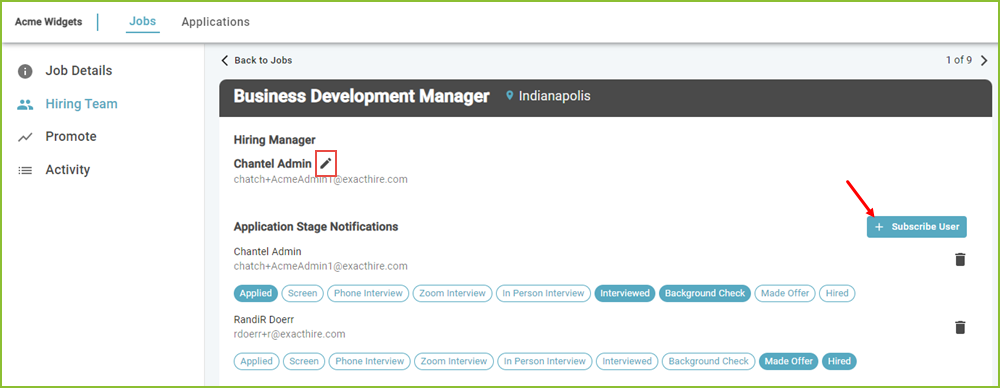Delete Chantel Admin subscription trash icon
Image resolution: width=1000 pixels, height=388 pixels.
[x=960, y=259]
